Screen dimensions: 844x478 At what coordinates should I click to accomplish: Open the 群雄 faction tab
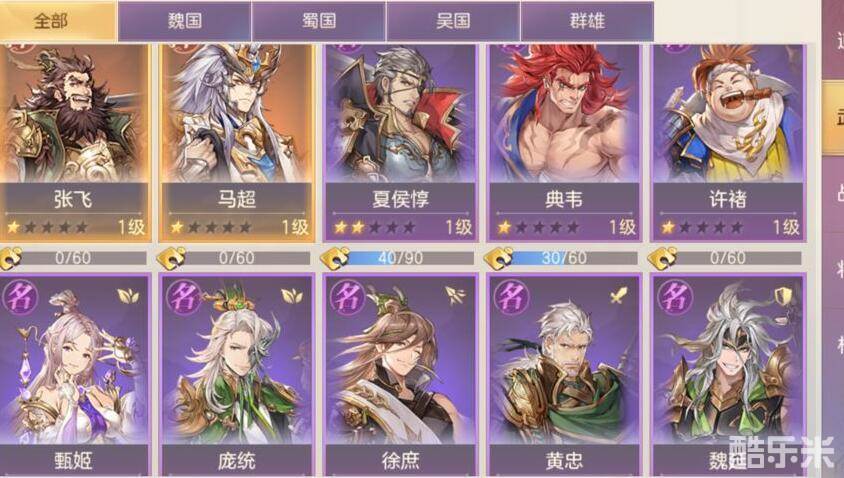click(x=587, y=20)
